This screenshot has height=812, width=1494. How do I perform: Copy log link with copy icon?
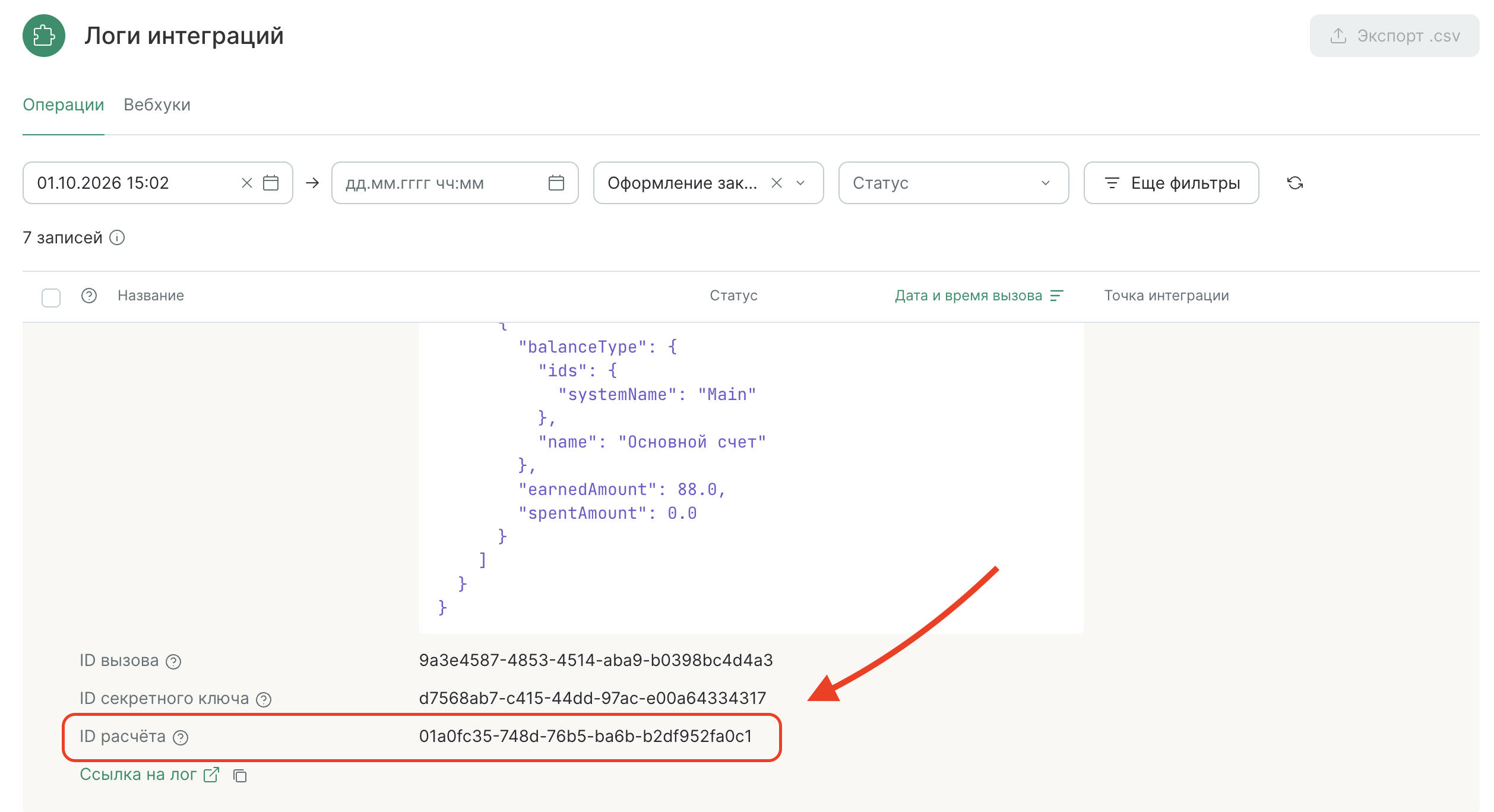tap(240, 775)
